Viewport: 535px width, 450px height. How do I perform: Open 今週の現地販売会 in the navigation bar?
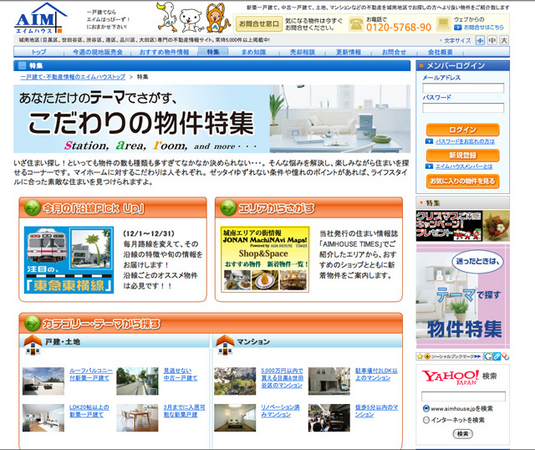pyautogui.click(x=98, y=52)
